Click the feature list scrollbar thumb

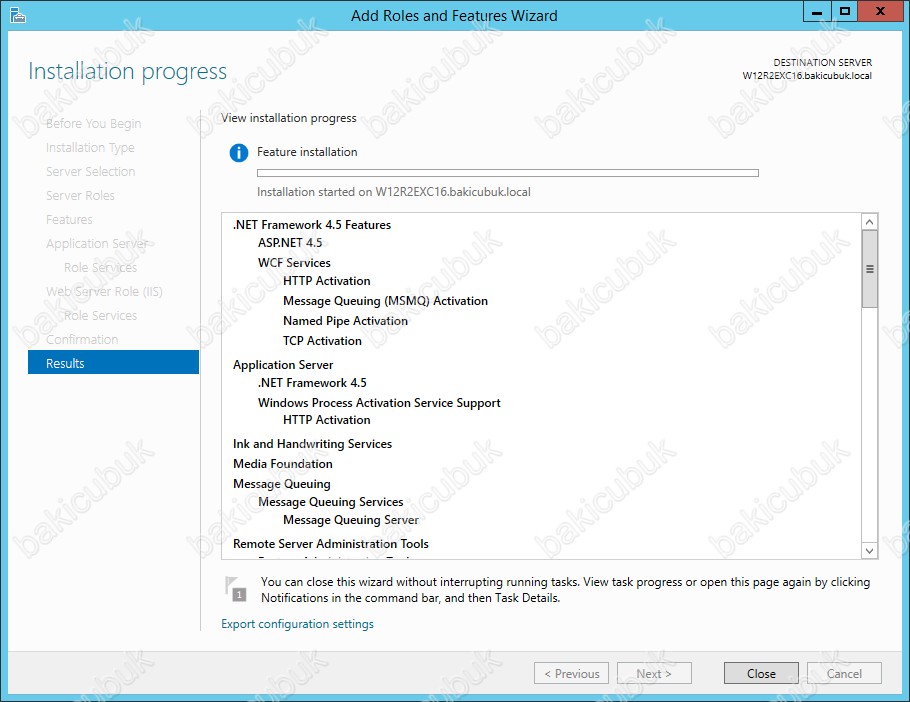pyautogui.click(x=869, y=269)
